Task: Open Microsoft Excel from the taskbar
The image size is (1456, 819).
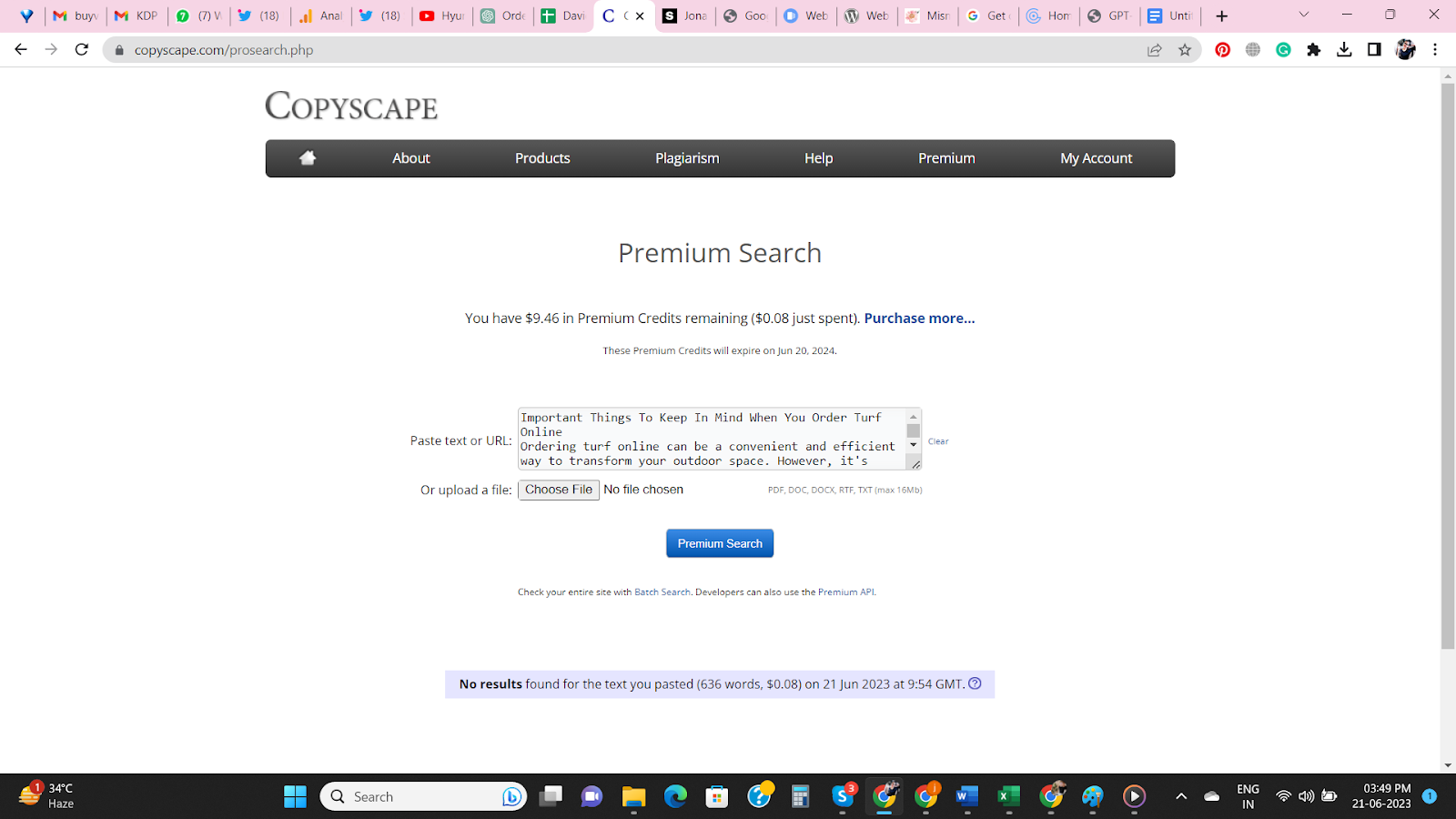Action: tap(1008, 797)
